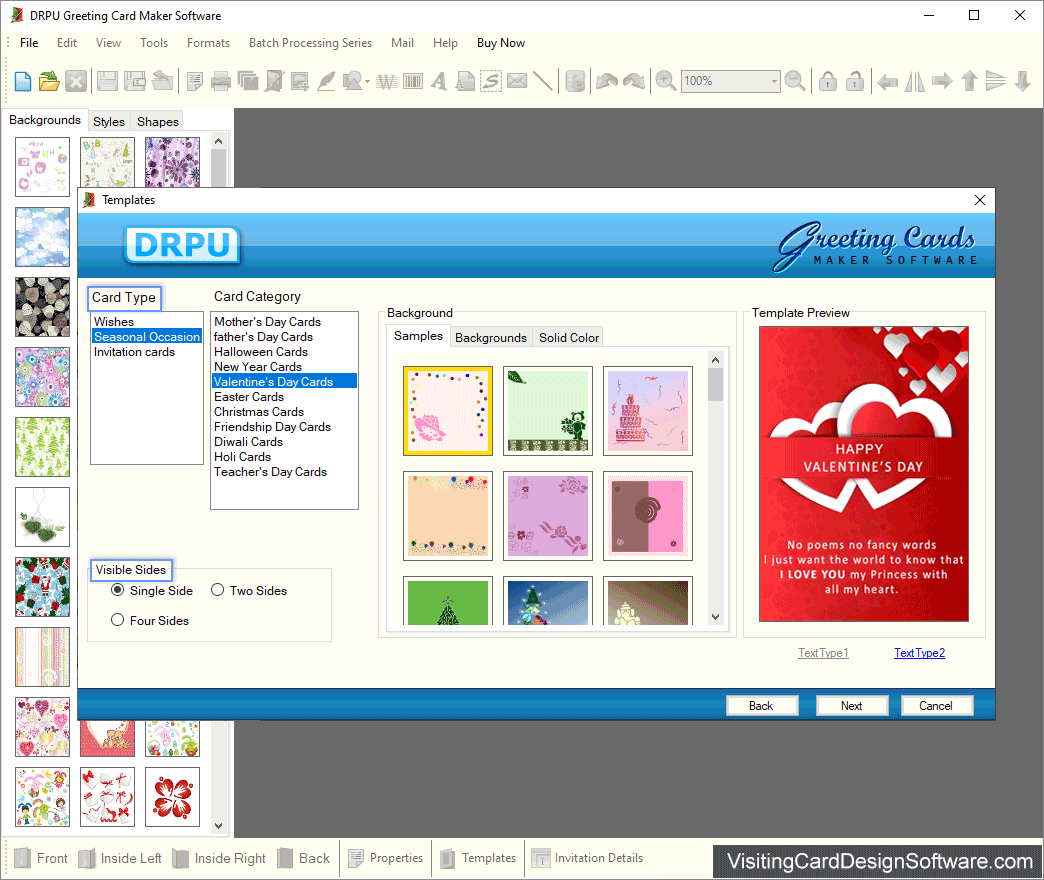Click the Back button in Templates dialog
The height and width of the screenshot is (880, 1044).
click(761, 706)
